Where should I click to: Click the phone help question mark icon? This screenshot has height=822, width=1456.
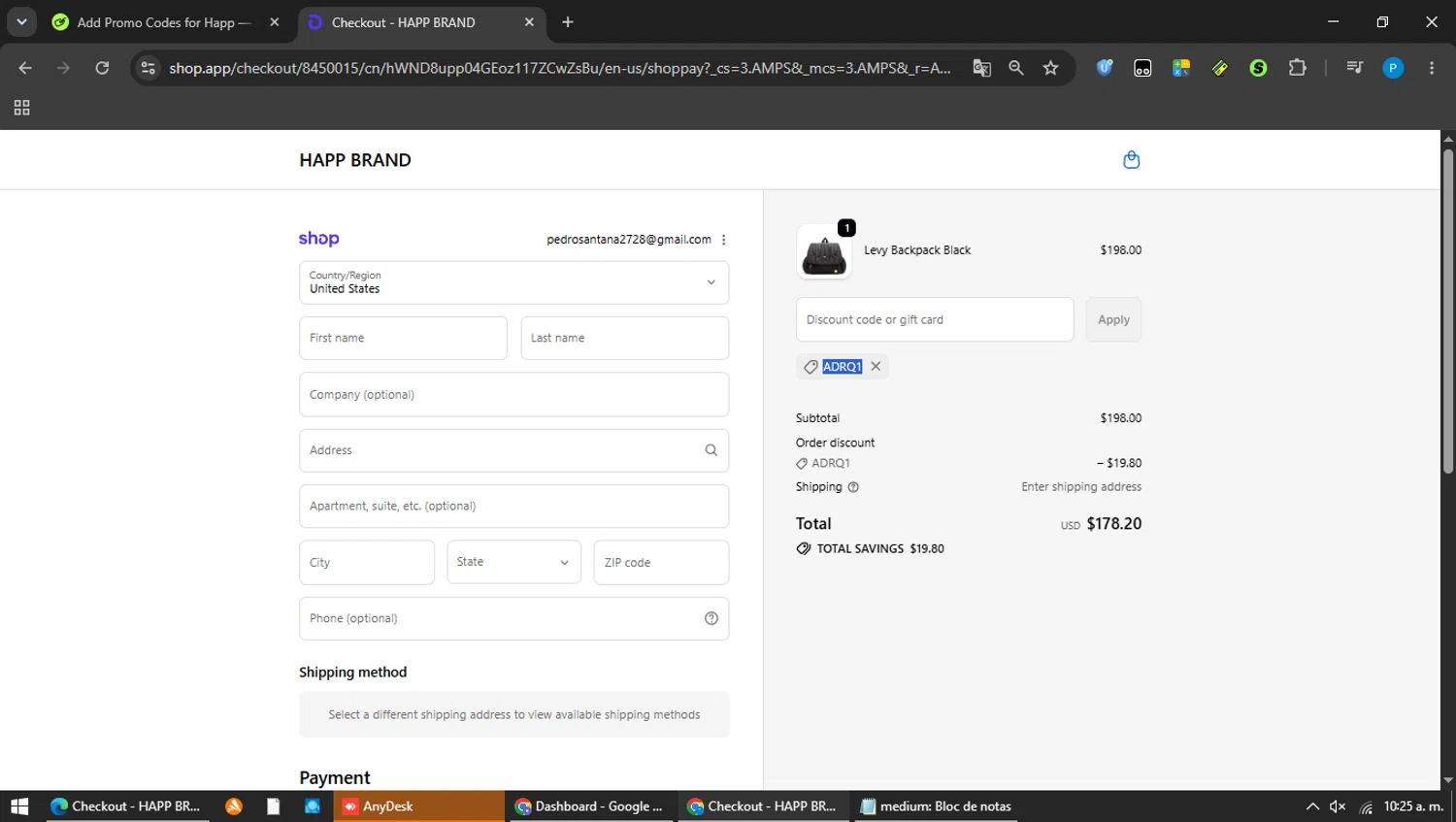pos(711,618)
